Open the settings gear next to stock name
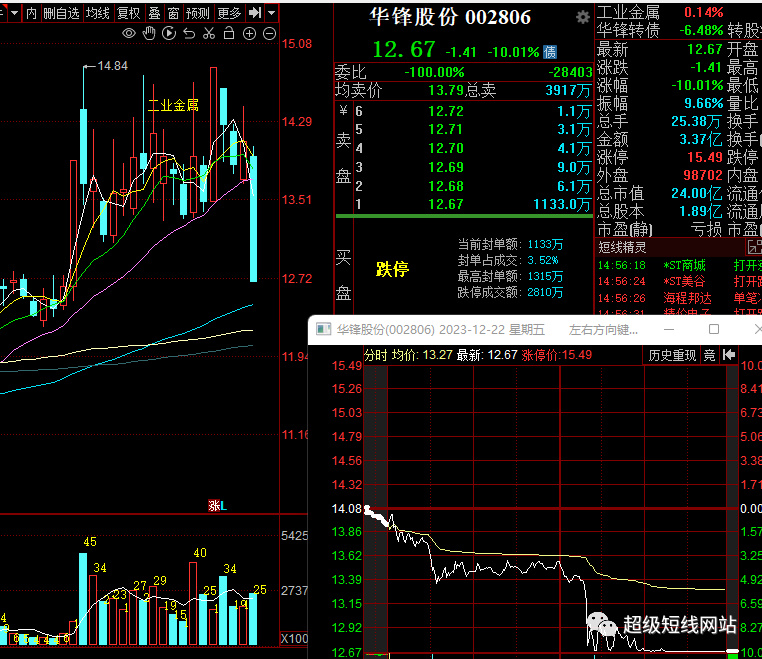 tap(583, 18)
